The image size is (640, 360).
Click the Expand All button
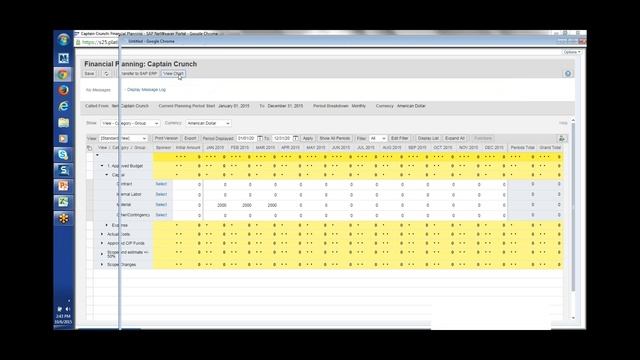455,138
